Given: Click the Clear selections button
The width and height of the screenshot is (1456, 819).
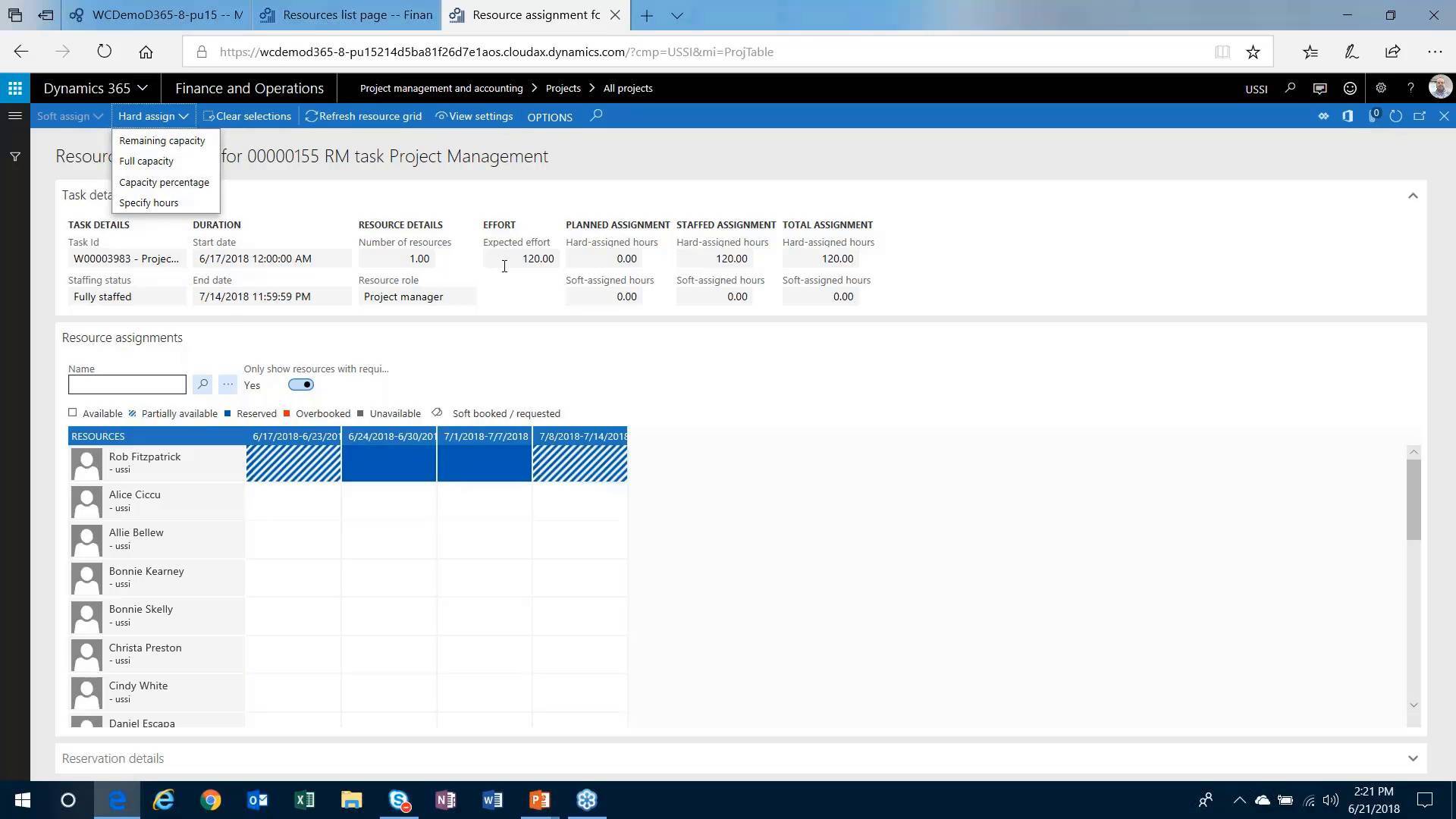Looking at the screenshot, I should click(247, 116).
